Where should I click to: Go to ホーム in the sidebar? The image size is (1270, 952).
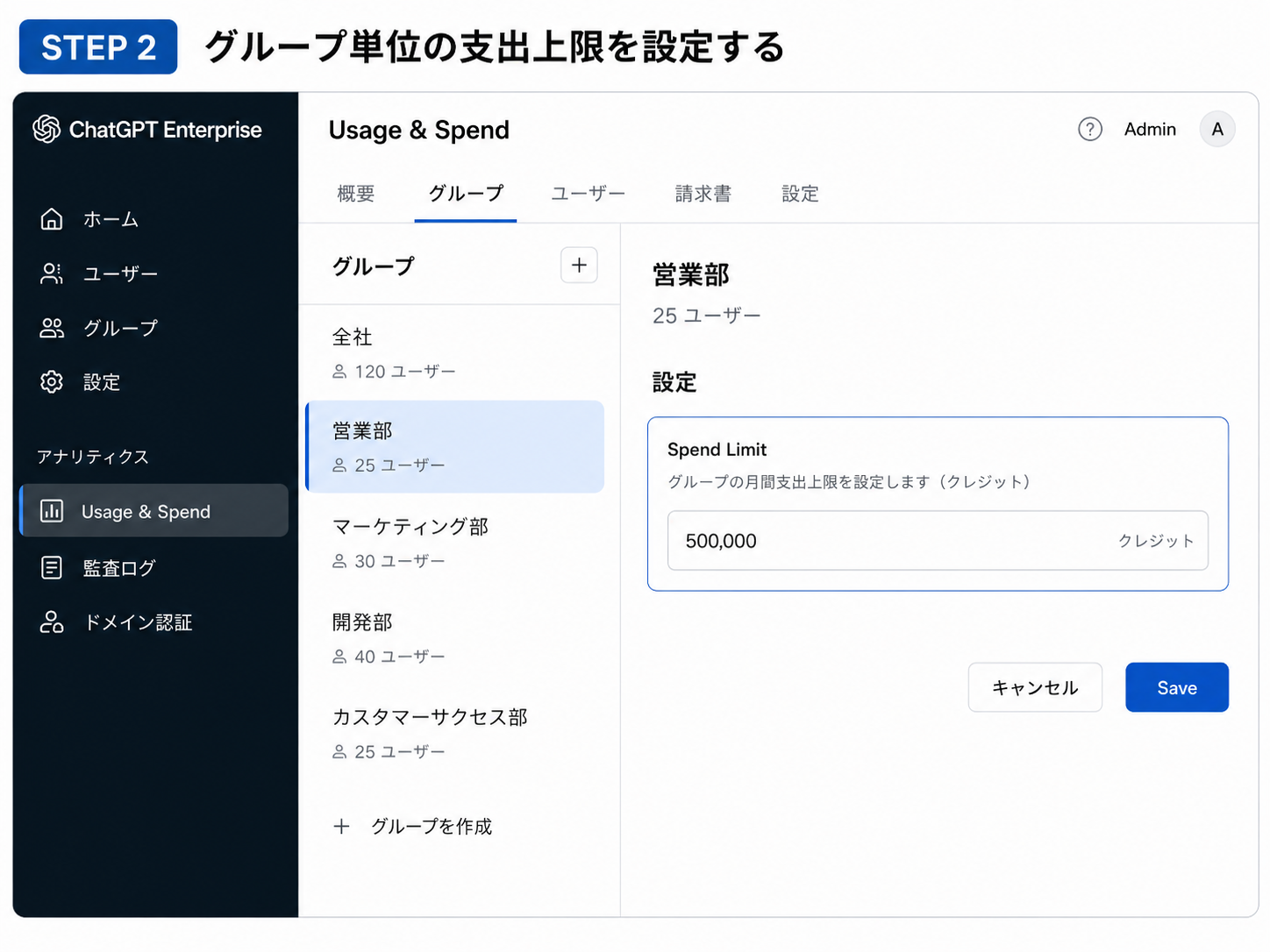[x=111, y=219]
